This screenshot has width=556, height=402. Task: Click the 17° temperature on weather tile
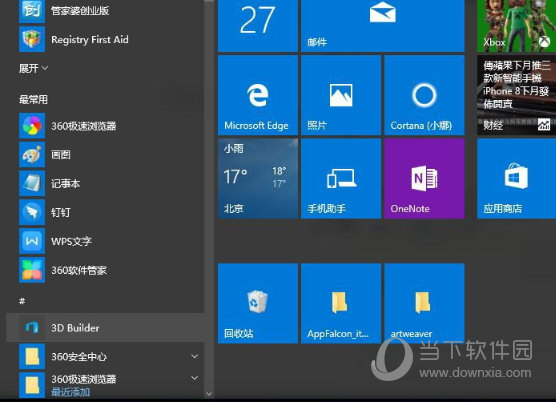pos(235,177)
